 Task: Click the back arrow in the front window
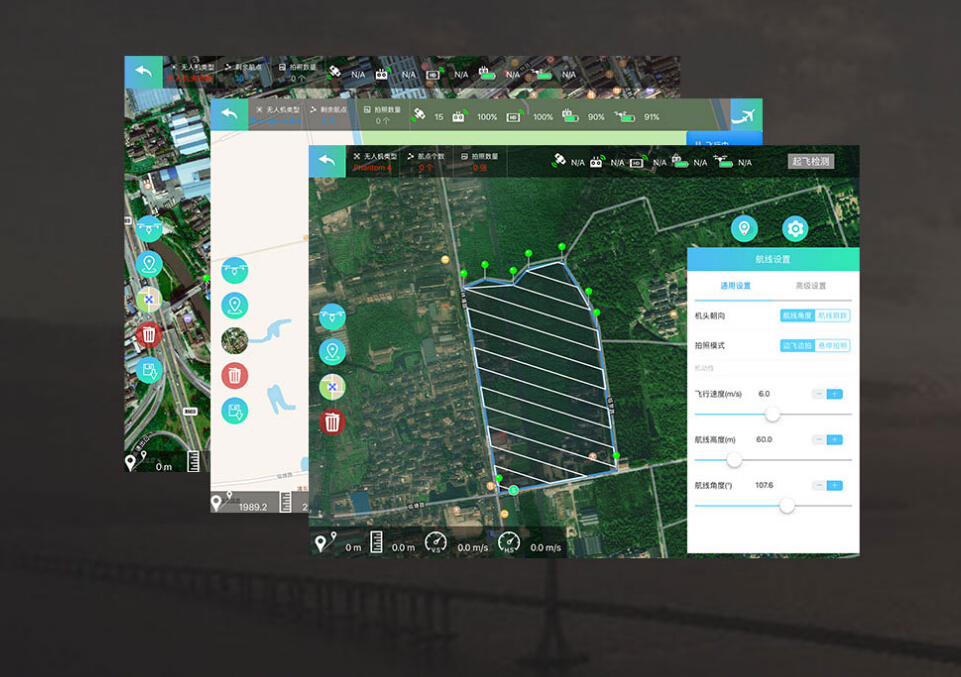[327, 162]
